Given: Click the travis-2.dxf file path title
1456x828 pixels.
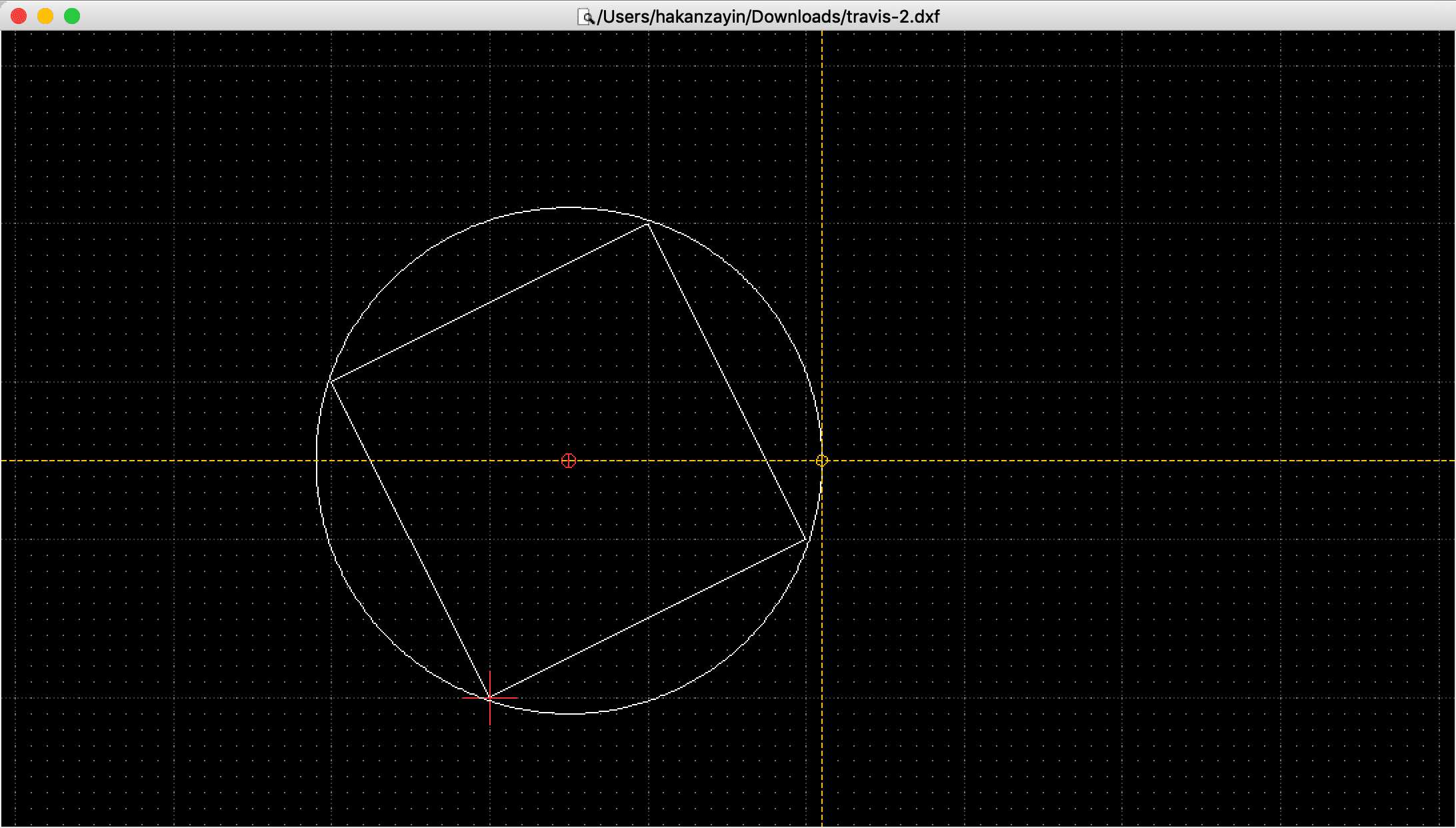Looking at the screenshot, I should tap(767, 17).
